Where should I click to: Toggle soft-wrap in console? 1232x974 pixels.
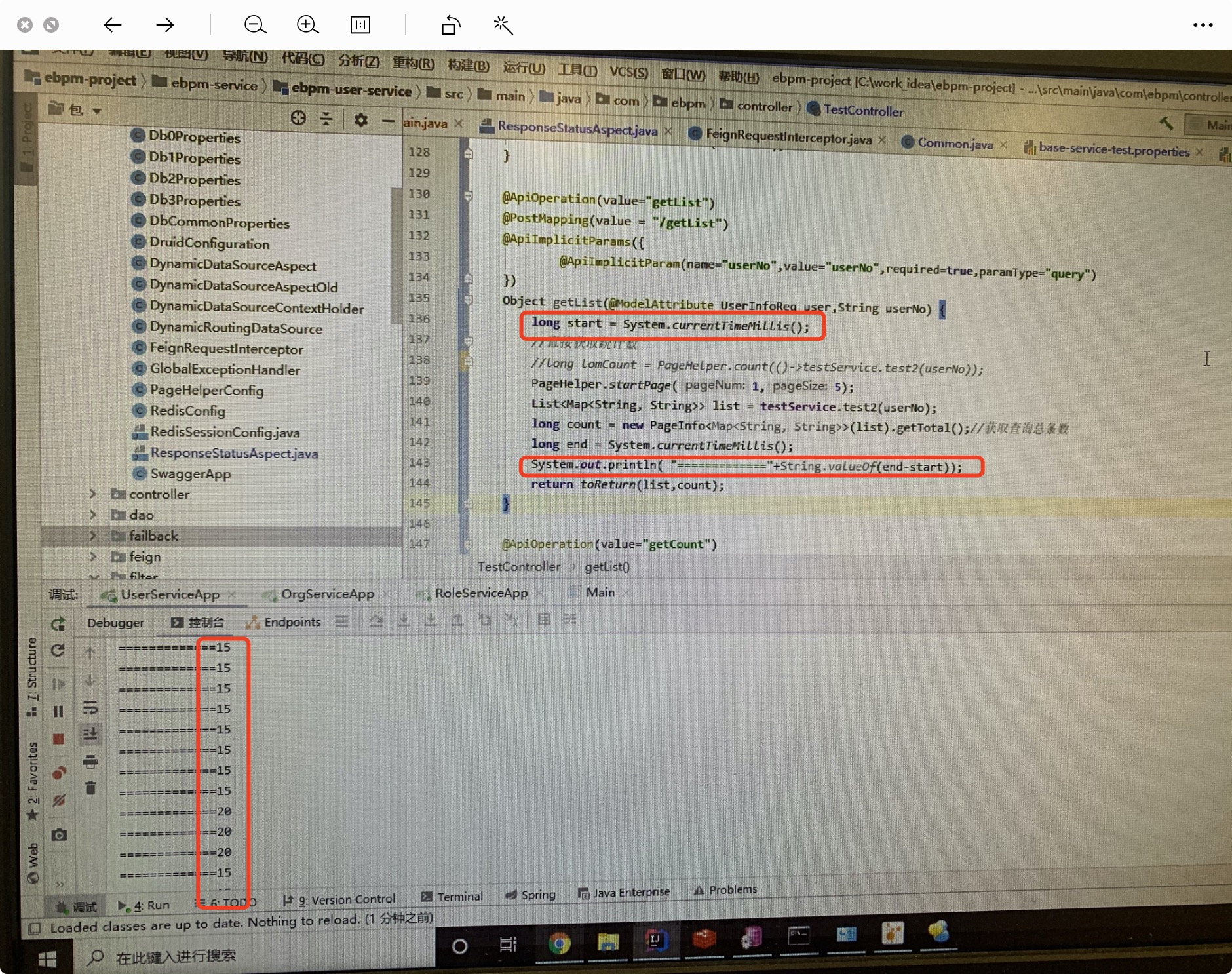(90, 707)
